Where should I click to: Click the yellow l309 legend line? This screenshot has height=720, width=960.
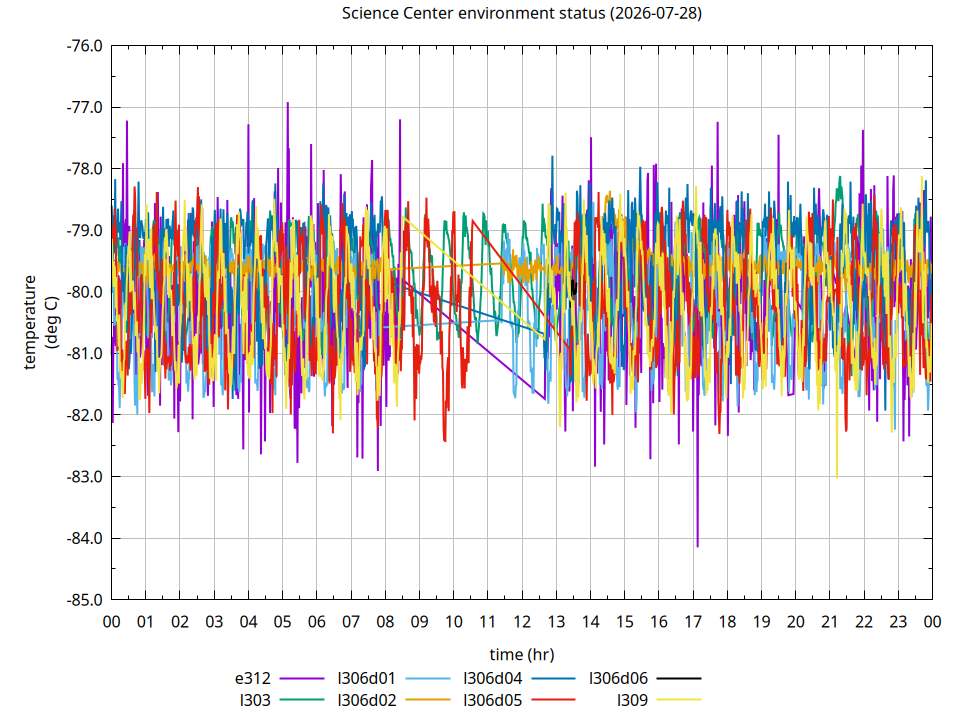tap(679, 699)
